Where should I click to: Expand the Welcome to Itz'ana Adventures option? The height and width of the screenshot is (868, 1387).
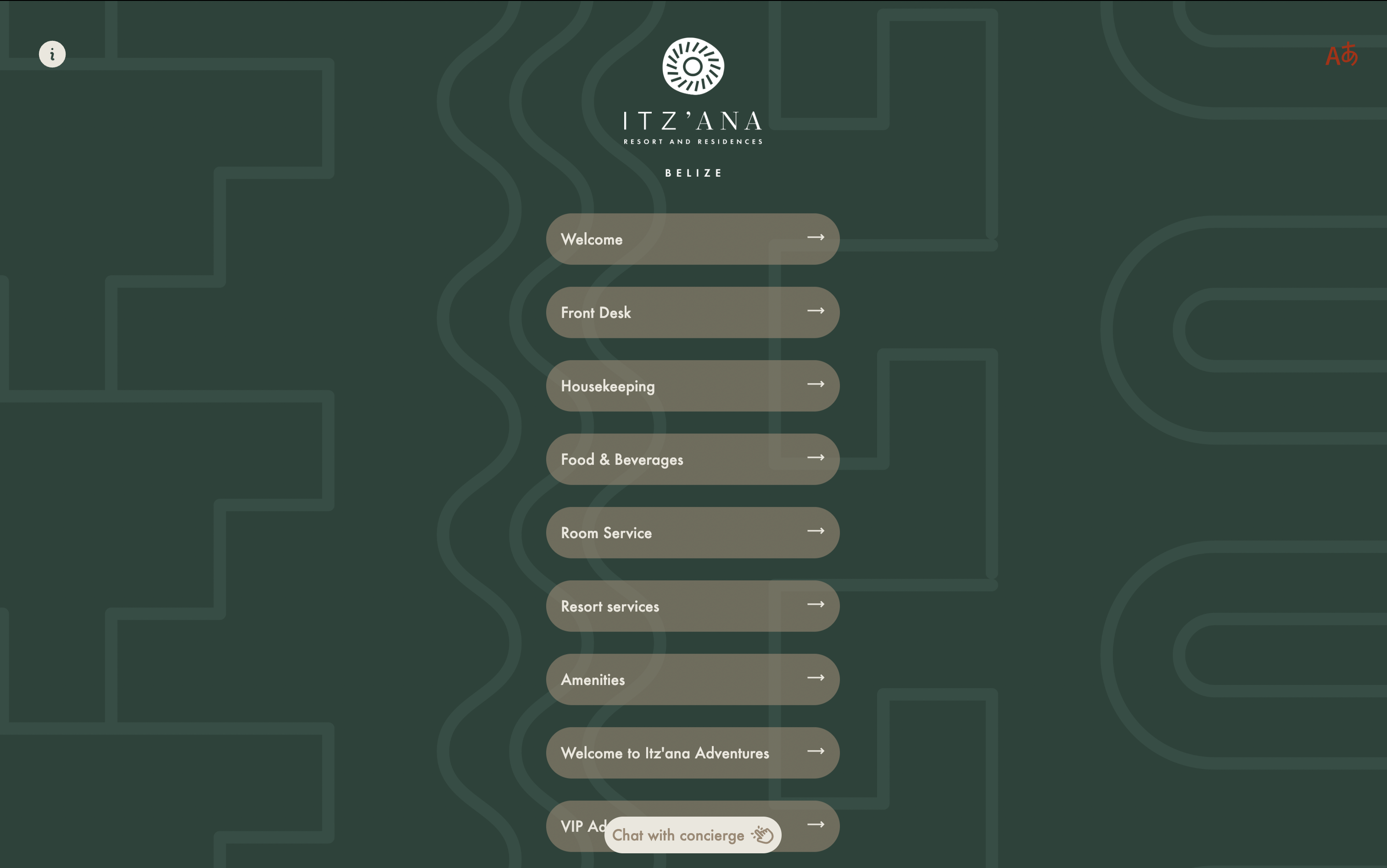(693, 752)
